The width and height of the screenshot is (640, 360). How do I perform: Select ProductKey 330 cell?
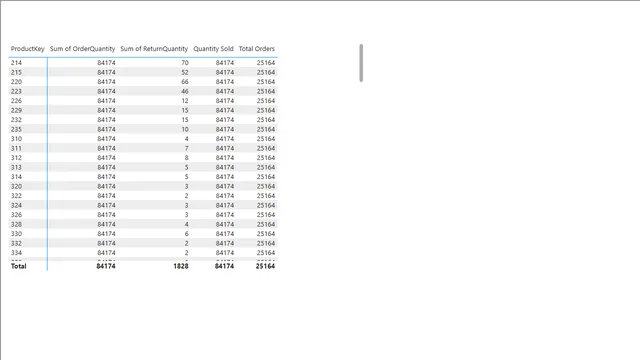(16, 234)
